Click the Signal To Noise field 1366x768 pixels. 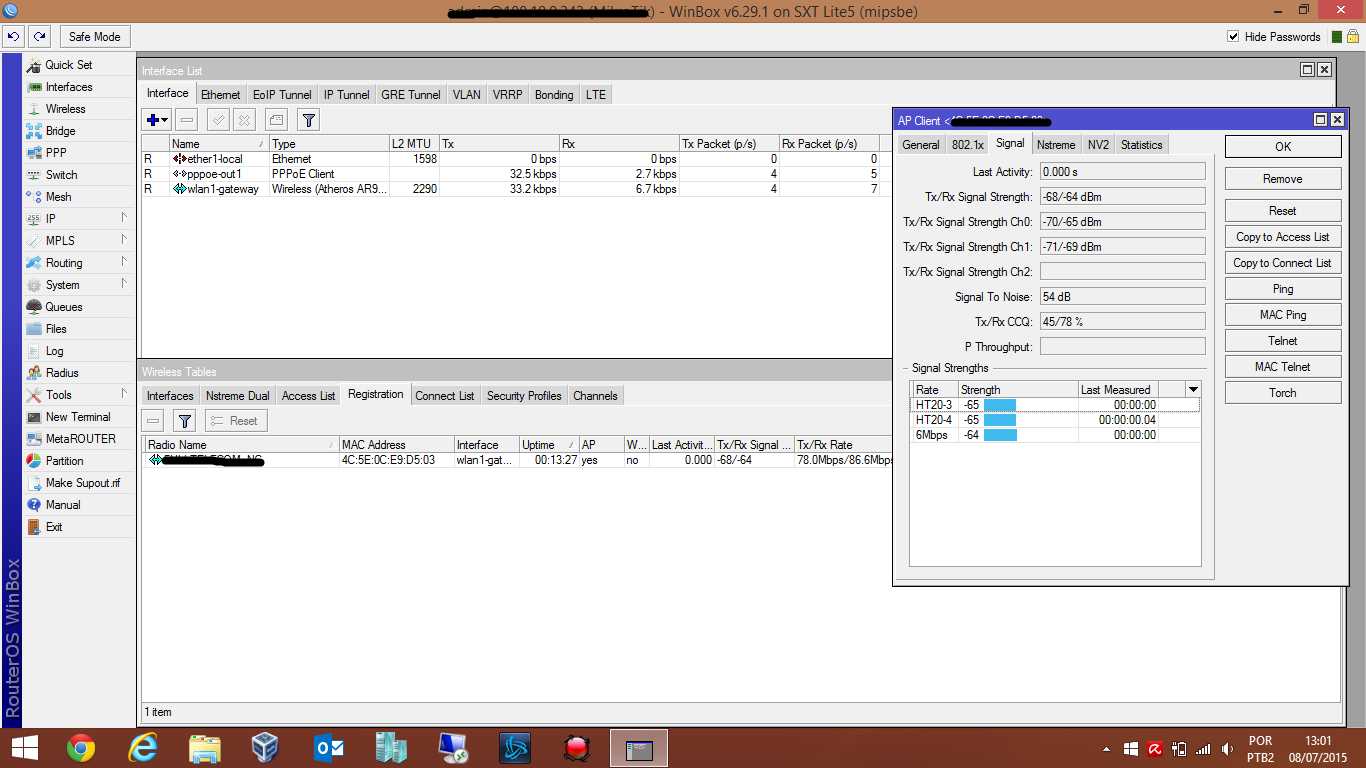pyautogui.click(x=1122, y=297)
